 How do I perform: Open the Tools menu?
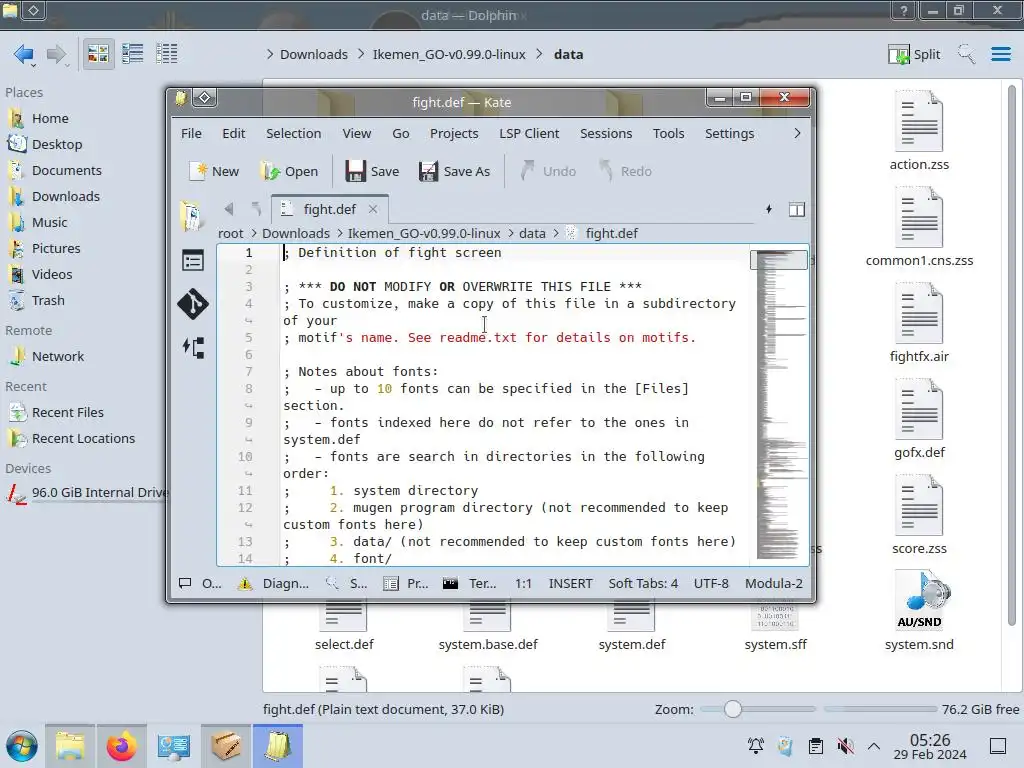[668, 133]
